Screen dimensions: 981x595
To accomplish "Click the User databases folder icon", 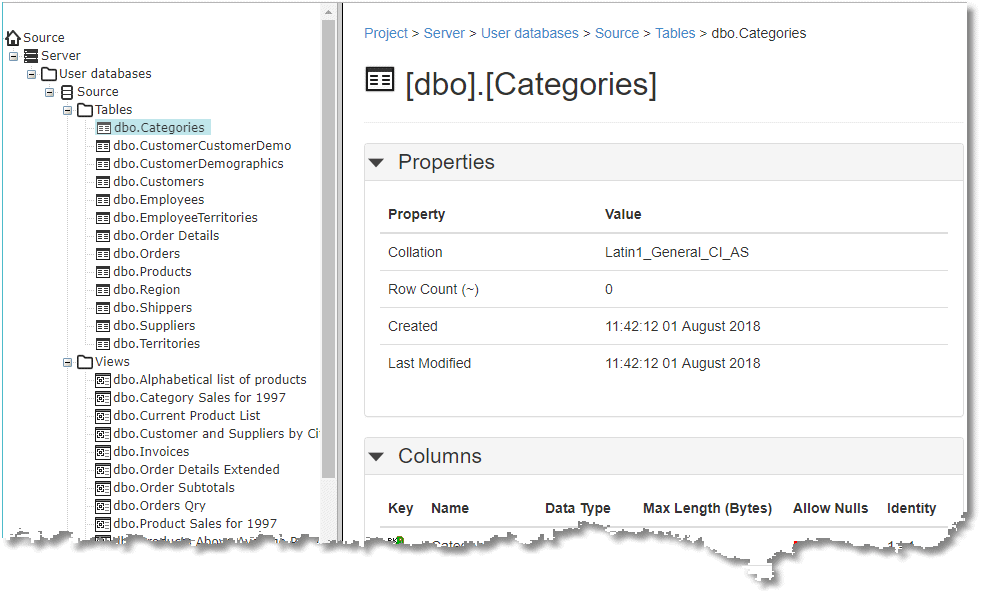I will 49,74.
